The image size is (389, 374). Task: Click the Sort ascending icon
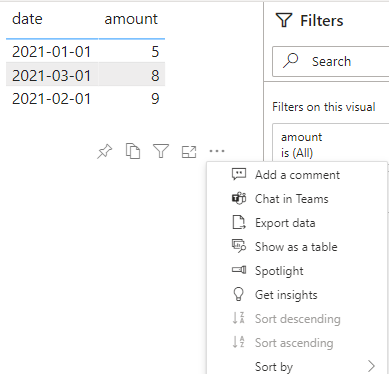(238, 342)
